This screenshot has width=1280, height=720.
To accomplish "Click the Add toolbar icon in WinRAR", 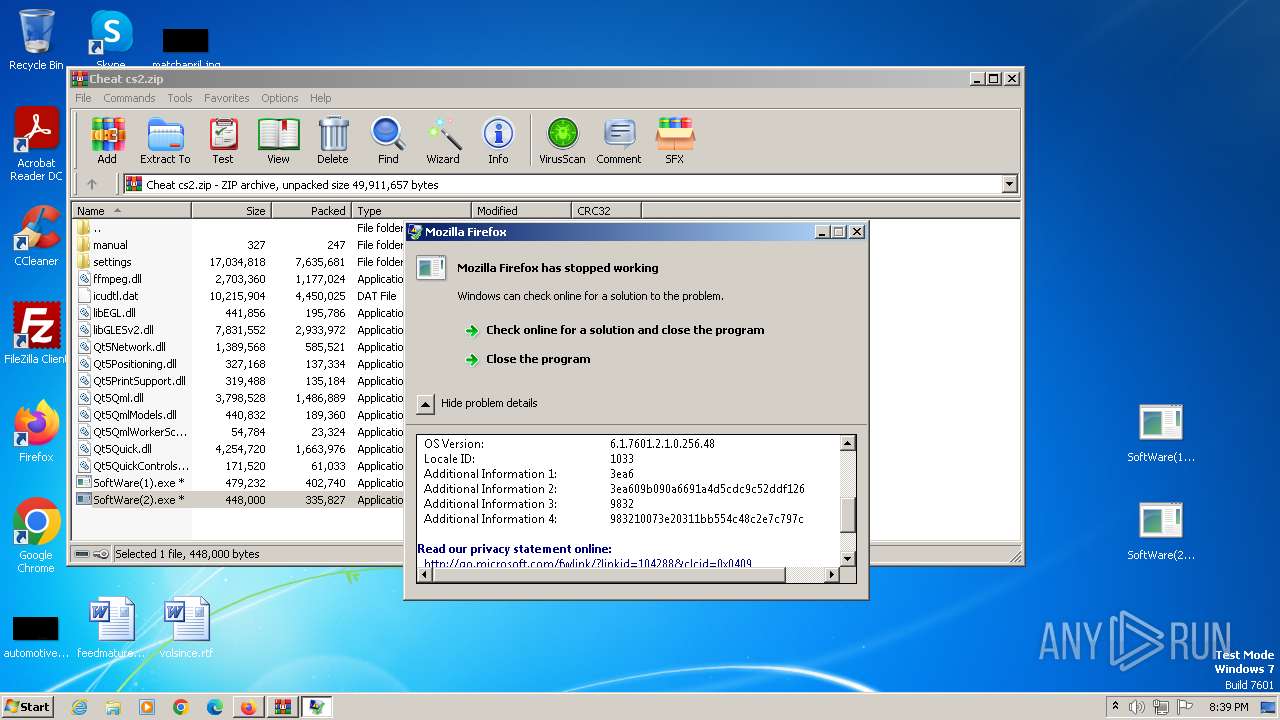I will pos(107,141).
